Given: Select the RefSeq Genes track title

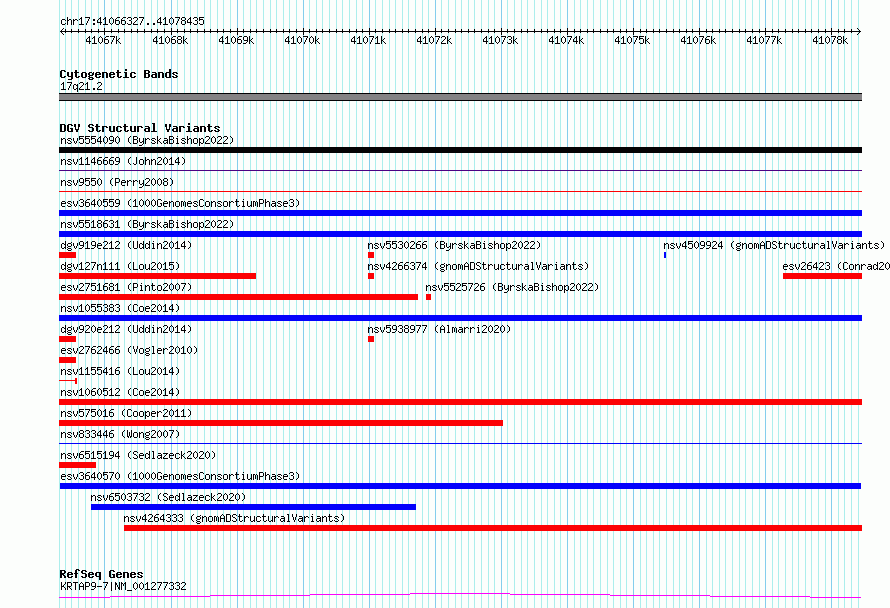Looking at the screenshot, I should click(x=101, y=575).
